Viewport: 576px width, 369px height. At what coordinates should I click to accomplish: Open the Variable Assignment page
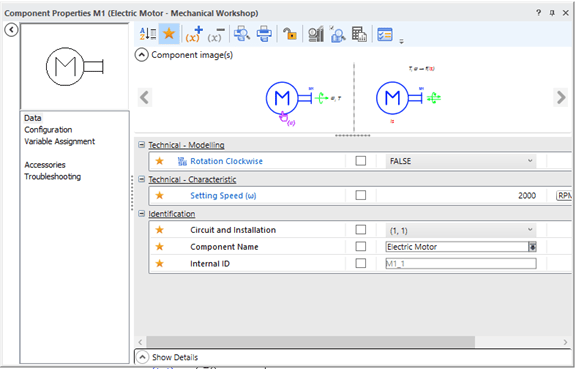(60, 141)
